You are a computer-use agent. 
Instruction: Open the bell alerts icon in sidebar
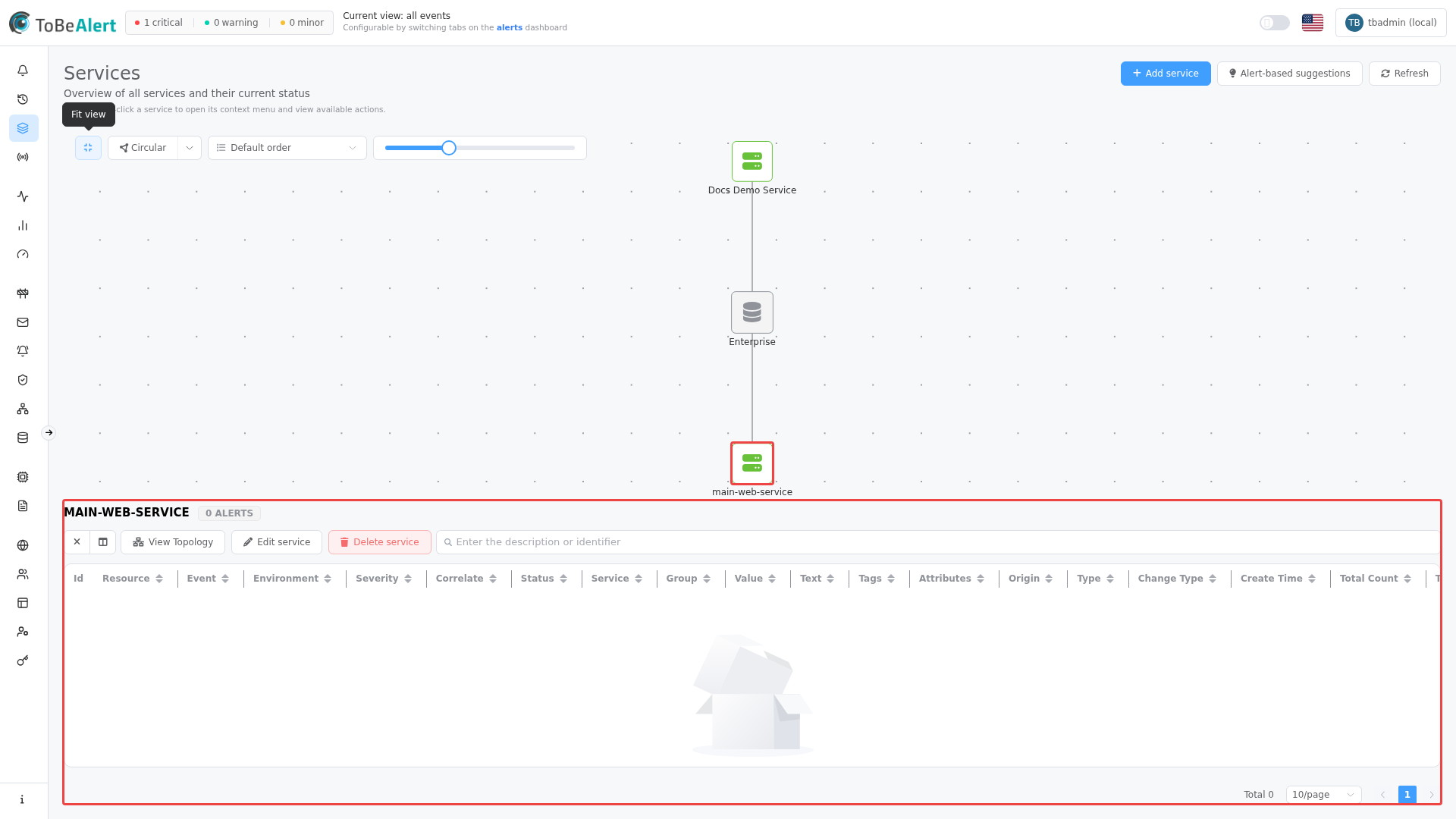click(x=23, y=71)
